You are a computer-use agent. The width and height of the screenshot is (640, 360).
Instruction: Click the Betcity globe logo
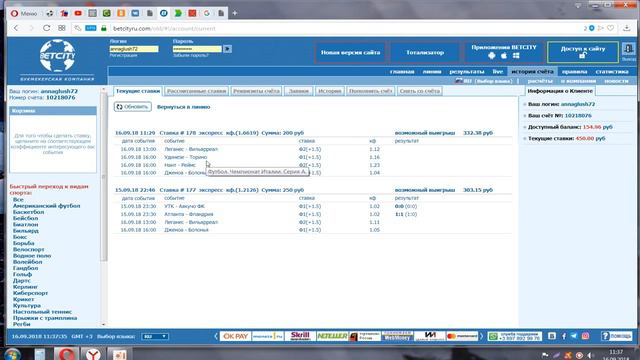(x=57, y=56)
